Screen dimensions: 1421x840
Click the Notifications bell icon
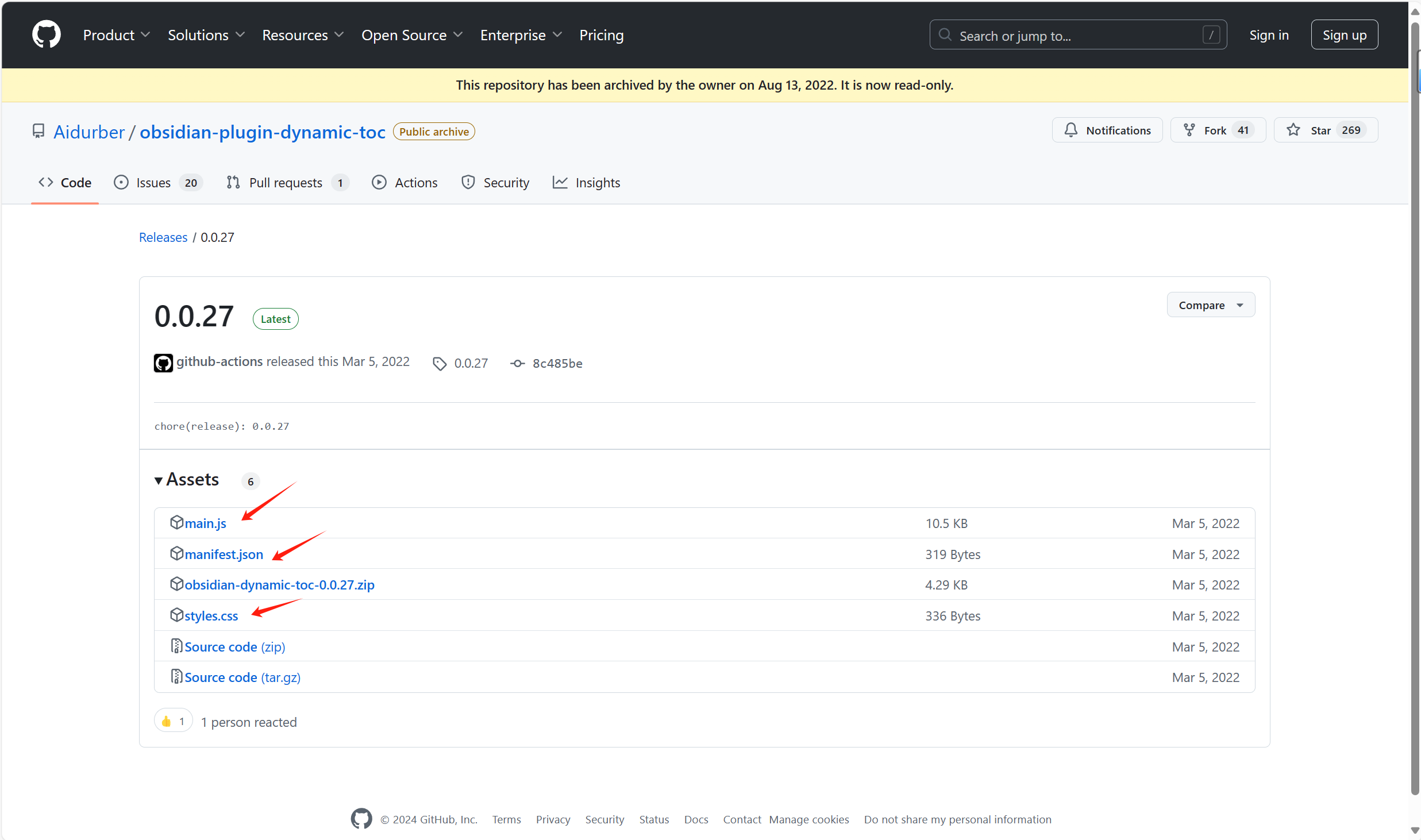pos(1071,130)
